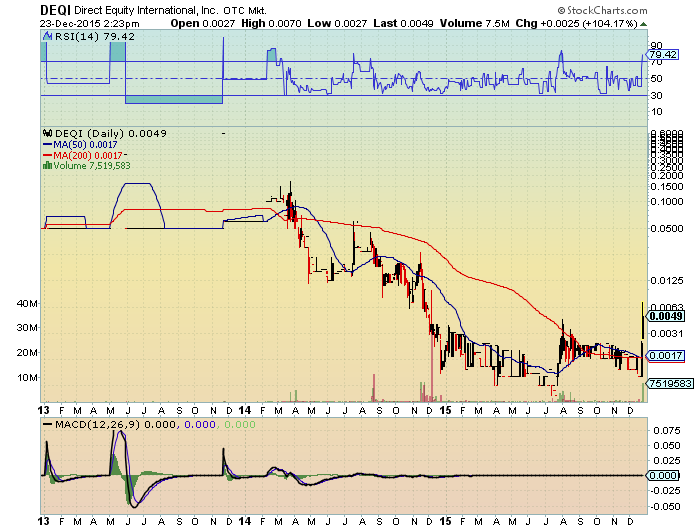Image resolution: width=700 pixels, height=530 pixels.
Task: Click the -0.050 MACD axis label
Action: click(x=665, y=506)
